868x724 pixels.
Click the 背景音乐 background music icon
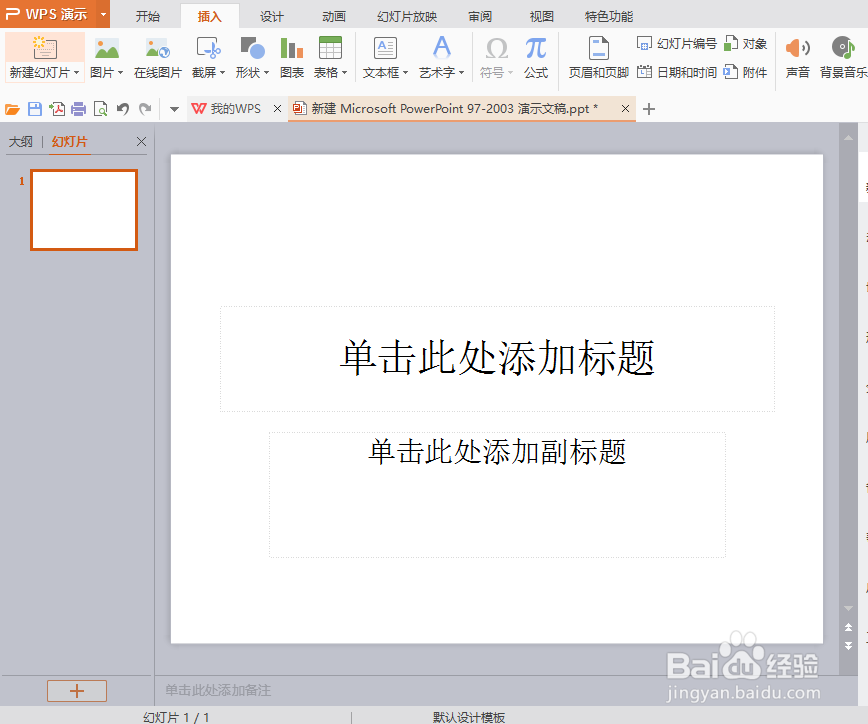pos(843,48)
